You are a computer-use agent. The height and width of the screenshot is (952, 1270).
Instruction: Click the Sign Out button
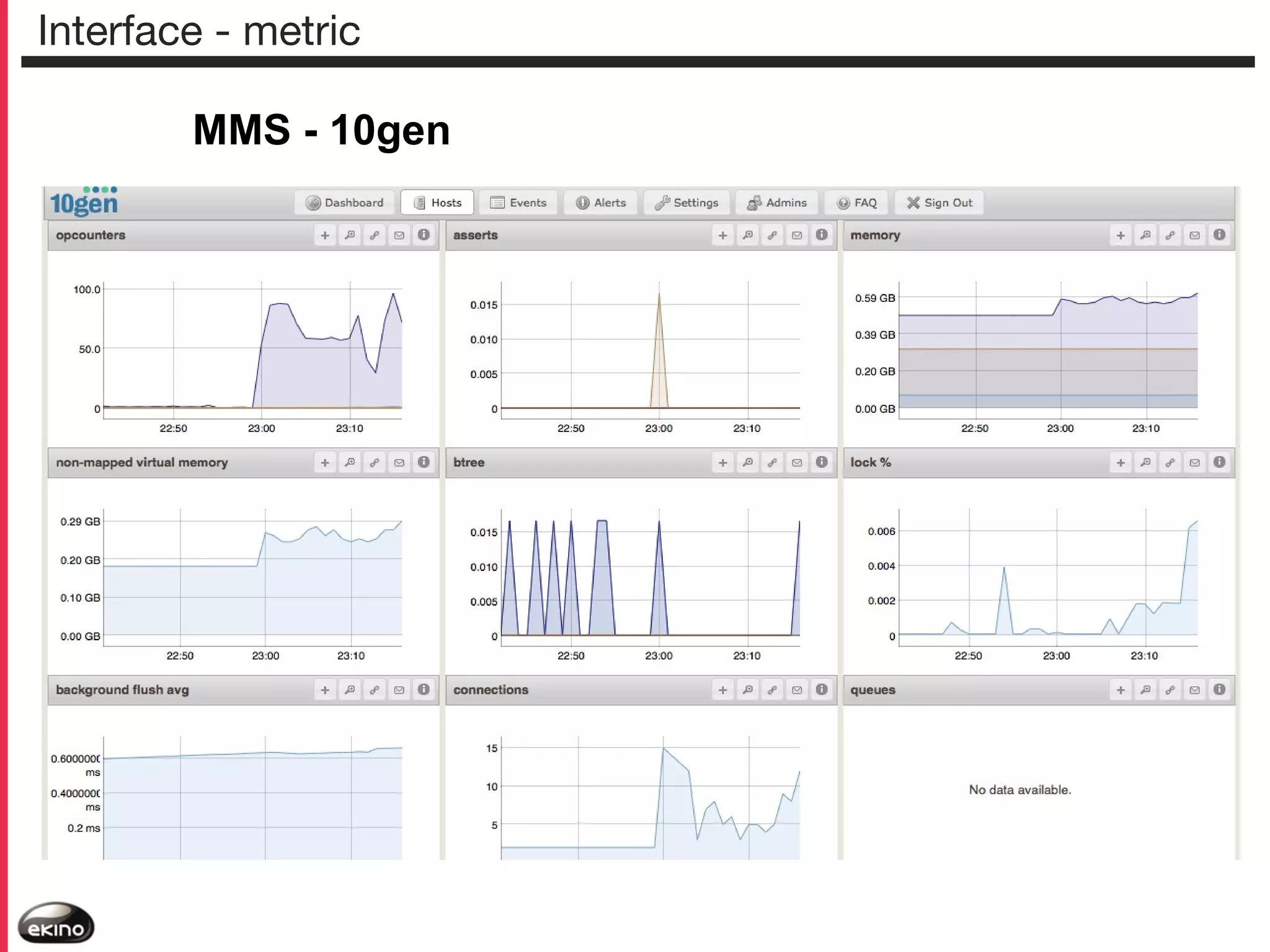[939, 203]
